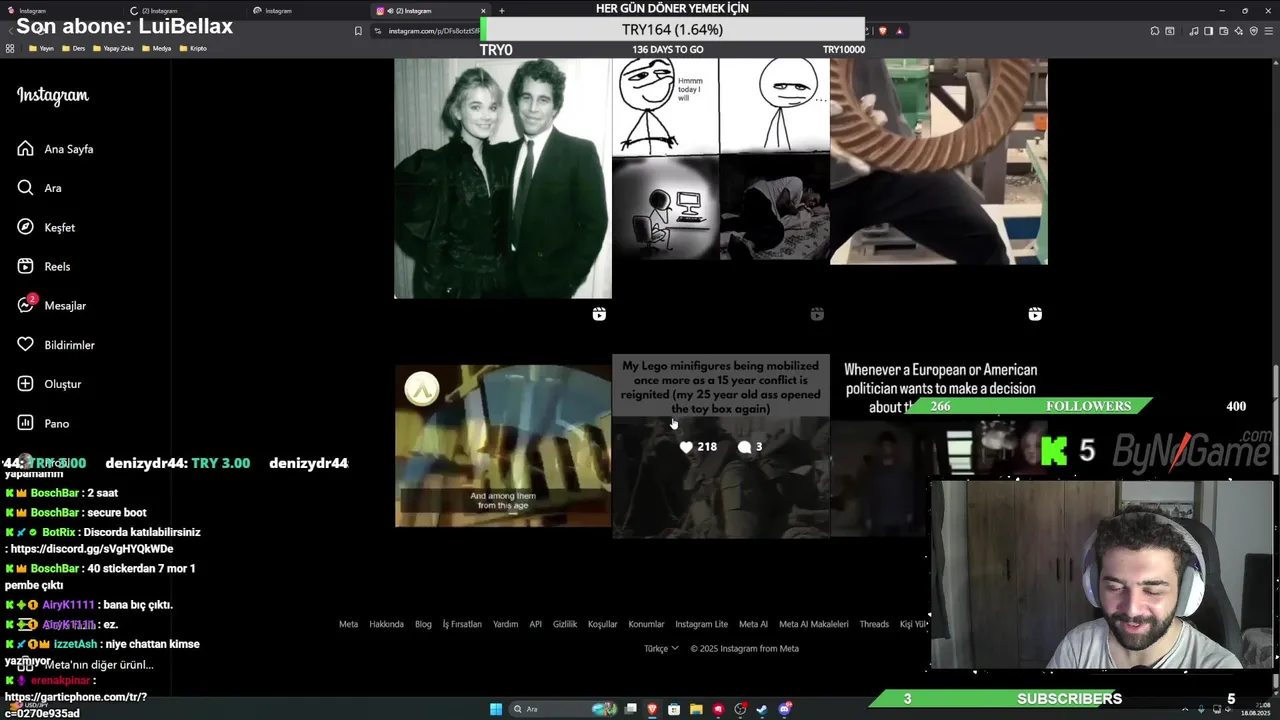
Task: Open Konumlar locations link
Action: (x=646, y=624)
